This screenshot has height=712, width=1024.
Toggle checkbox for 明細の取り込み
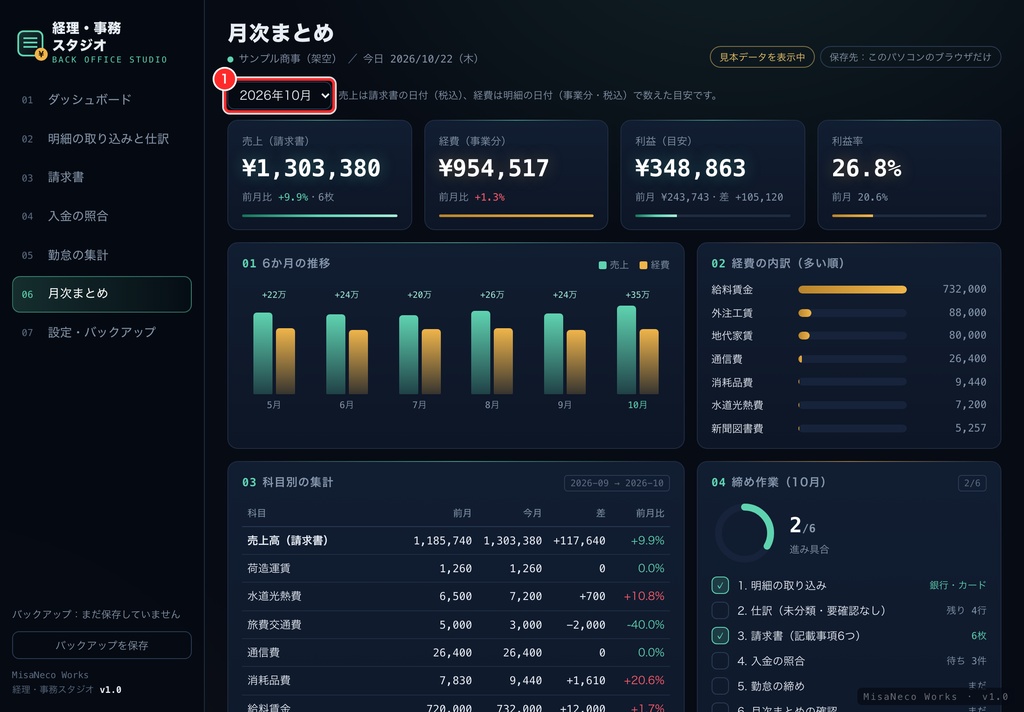point(720,585)
